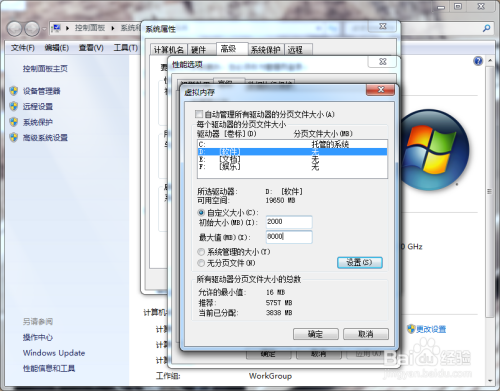Screen dimensions: 500x391
Task: Click scrollbar up arrow in Control Panel
Action: point(490,61)
